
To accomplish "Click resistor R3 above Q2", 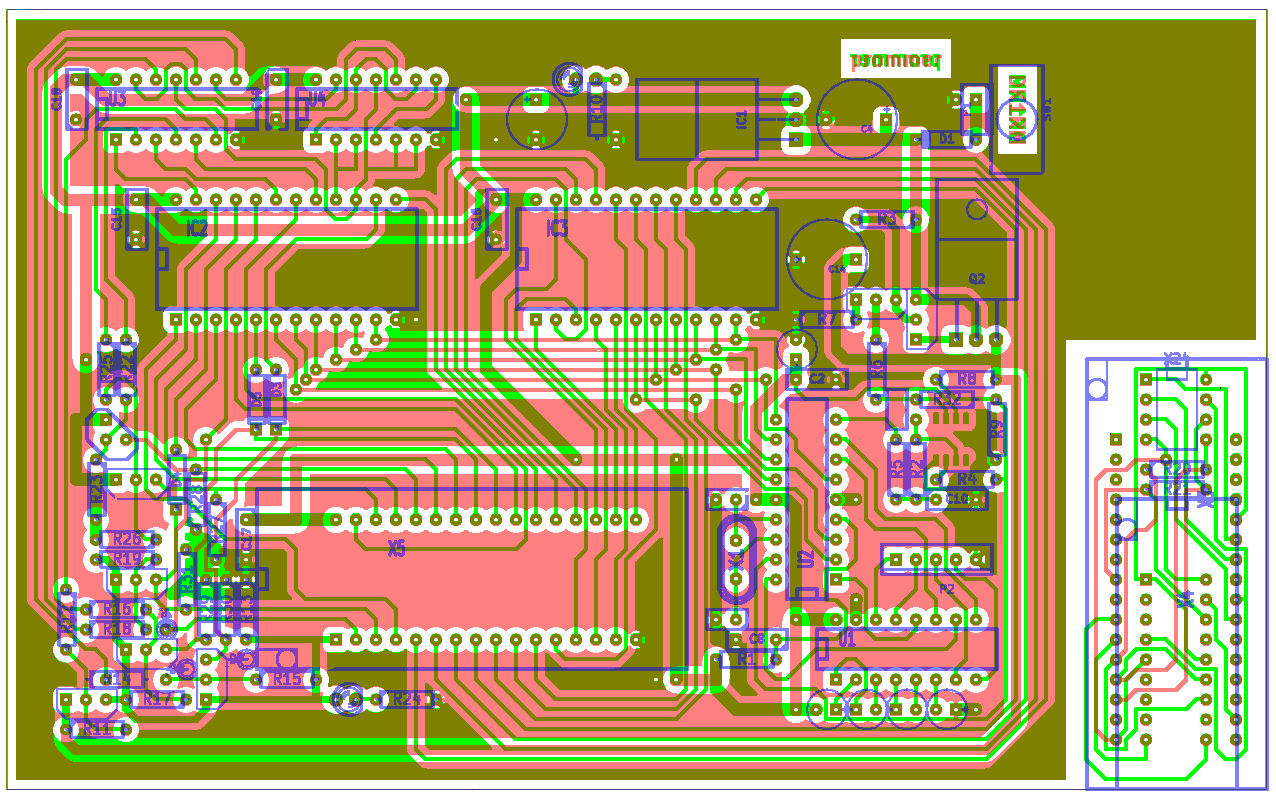I will pyautogui.click(x=885, y=218).
